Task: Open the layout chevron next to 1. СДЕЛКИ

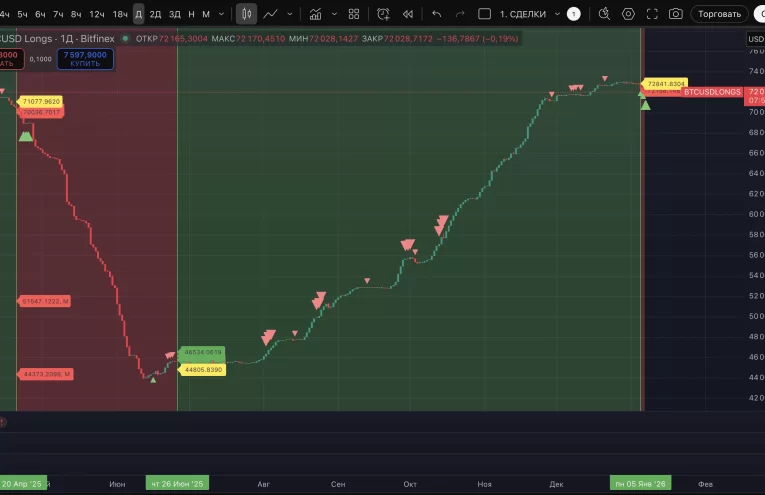Action: (x=557, y=14)
